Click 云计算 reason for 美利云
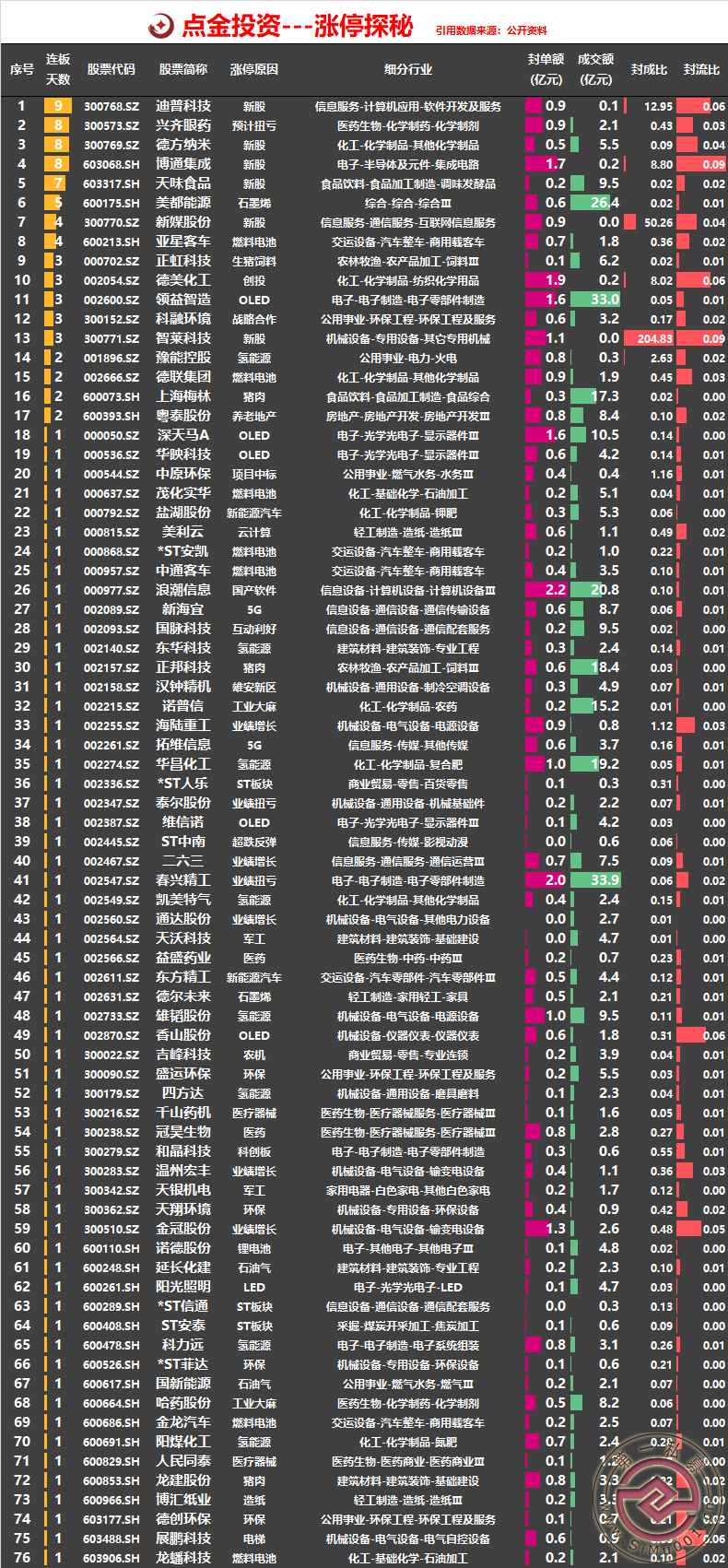Viewport: 728px width, 1568px height. pyautogui.click(x=254, y=533)
